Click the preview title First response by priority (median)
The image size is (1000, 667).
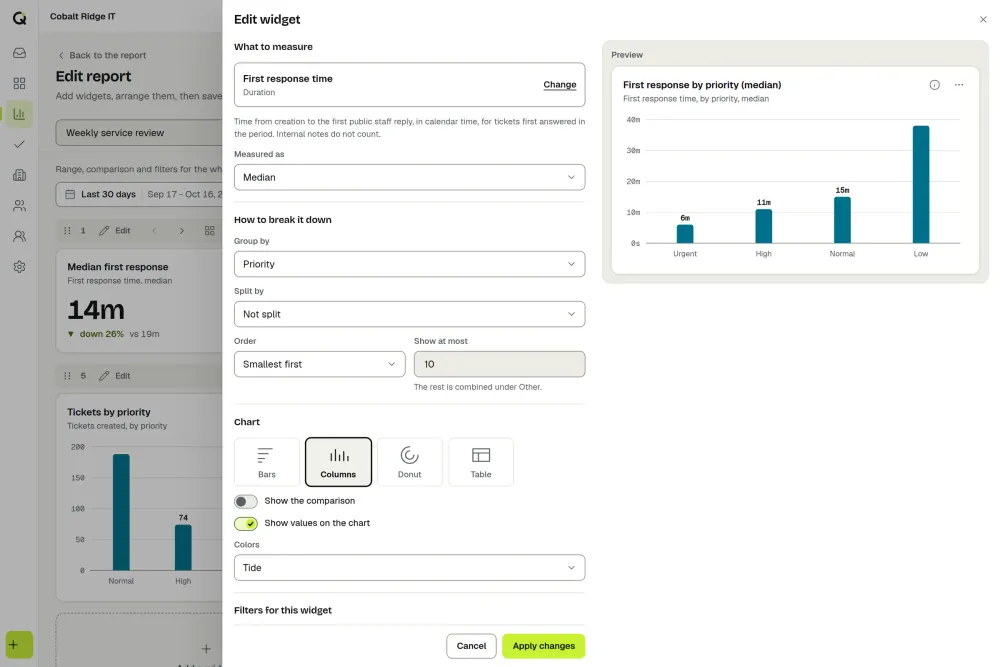(702, 85)
